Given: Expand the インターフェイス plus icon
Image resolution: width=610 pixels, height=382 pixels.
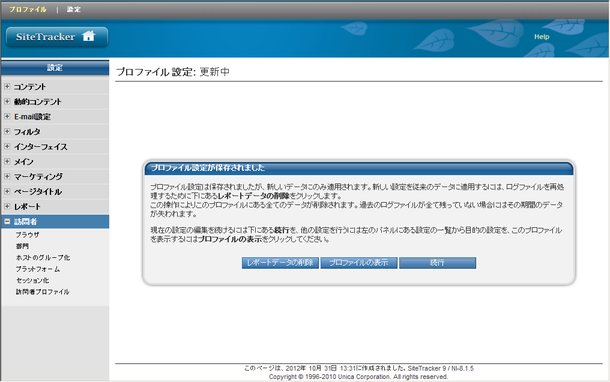Looking at the screenshot, I should click(x=7, y=146).
